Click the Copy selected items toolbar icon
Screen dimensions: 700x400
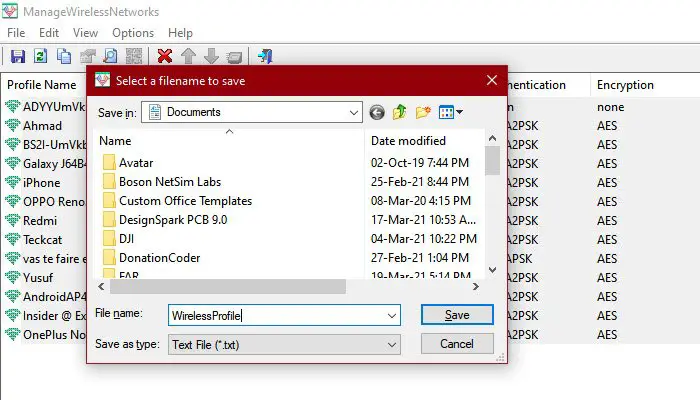[64, 56]
